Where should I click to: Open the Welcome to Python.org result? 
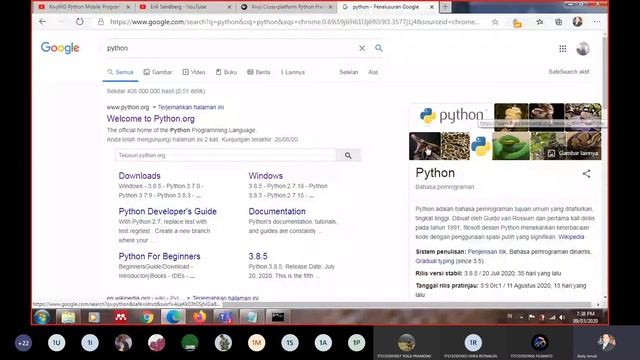[x=151, y=119]
